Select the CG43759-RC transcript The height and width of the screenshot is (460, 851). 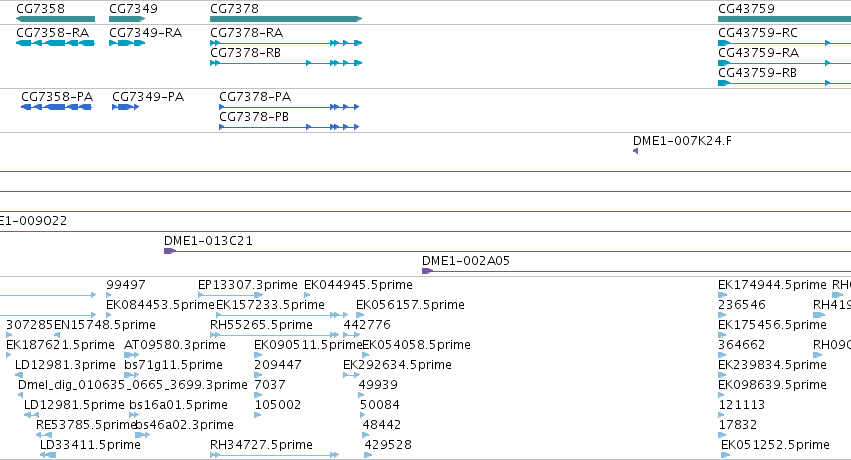click(x=784, y=43)
